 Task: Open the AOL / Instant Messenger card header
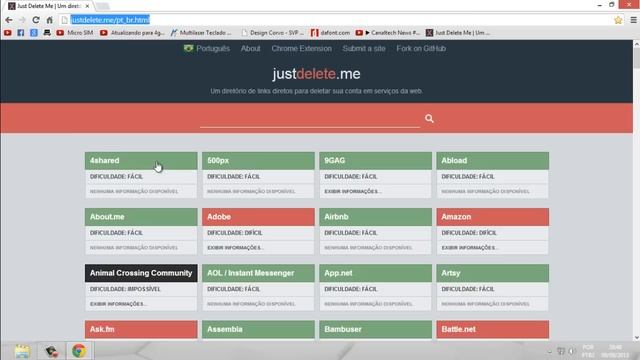(258, 273)
